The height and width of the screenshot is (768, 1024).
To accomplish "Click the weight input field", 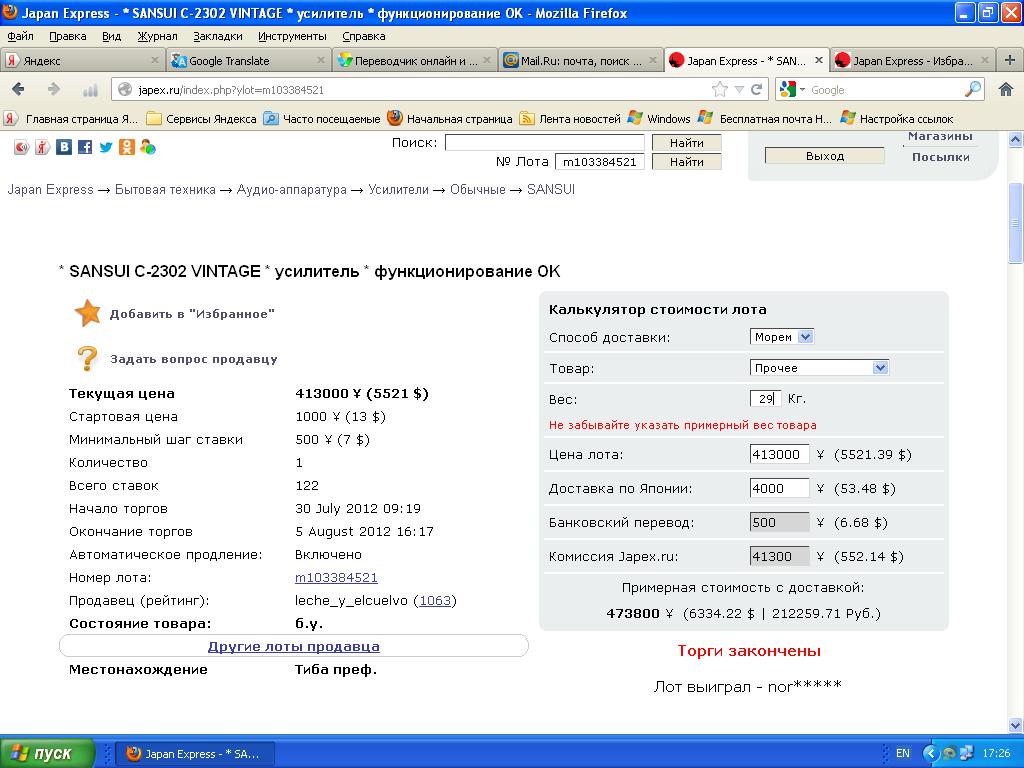I will [765, 399].
